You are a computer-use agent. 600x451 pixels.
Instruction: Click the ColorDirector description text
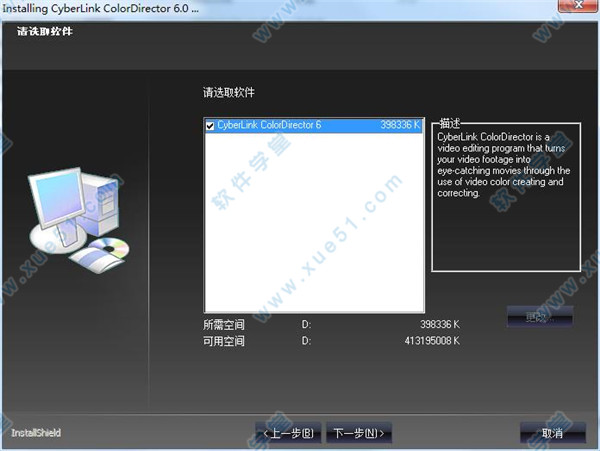coord(502,160)
